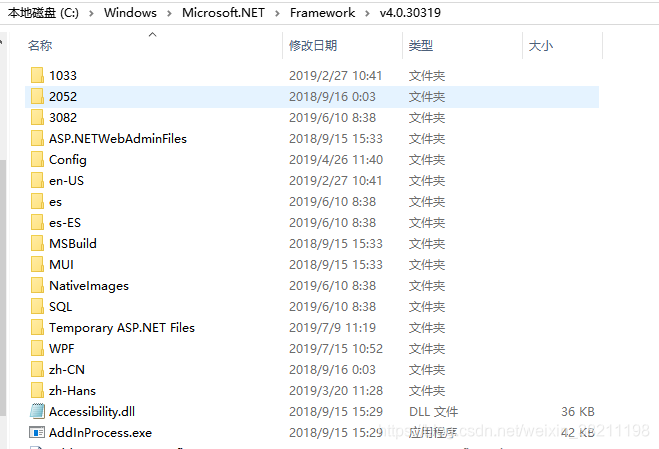
Task: Click the folder name NativeImages
Action: pyautogui.click(x=89, y=286)
